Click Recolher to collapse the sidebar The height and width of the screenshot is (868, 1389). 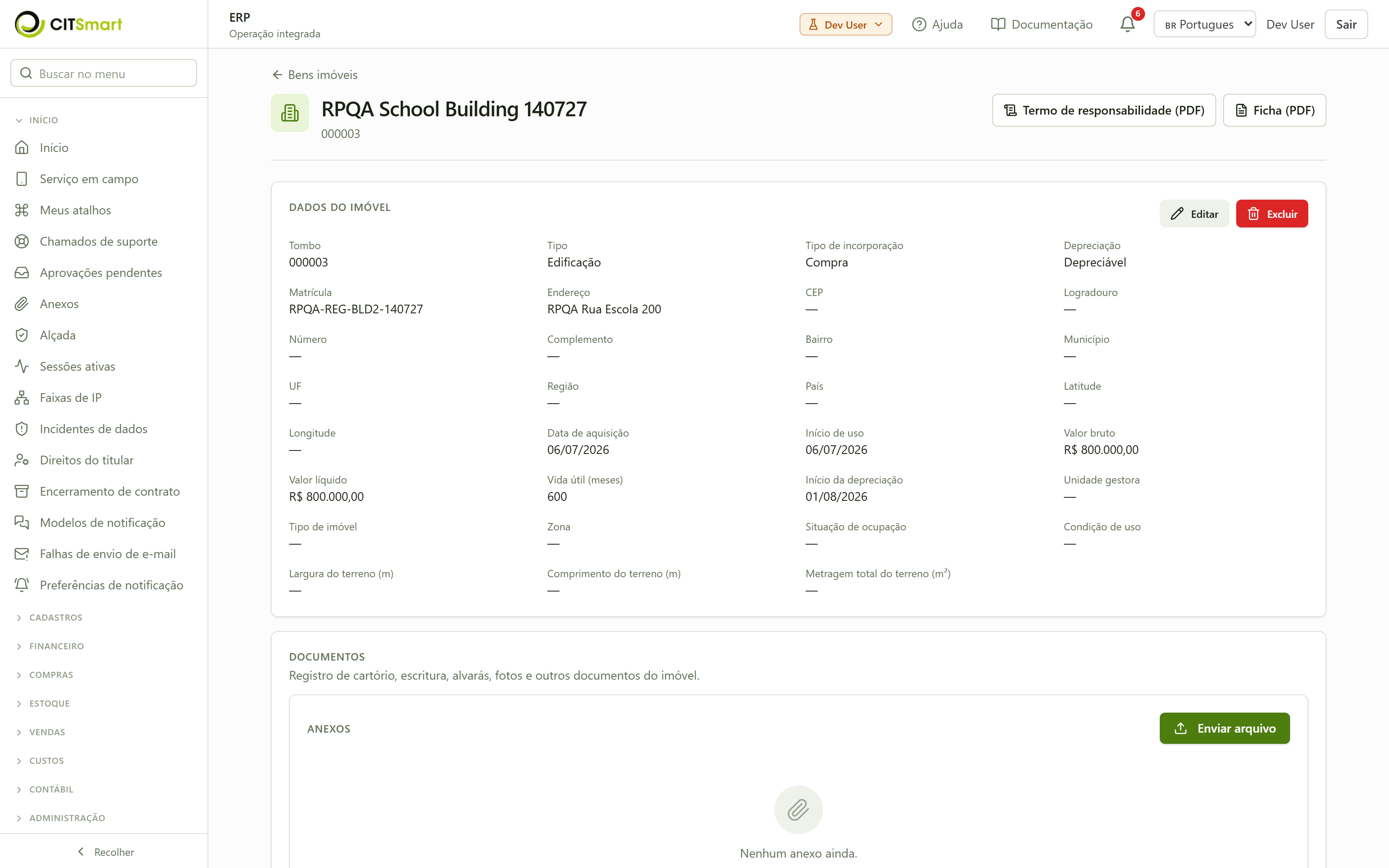[105, 852]
